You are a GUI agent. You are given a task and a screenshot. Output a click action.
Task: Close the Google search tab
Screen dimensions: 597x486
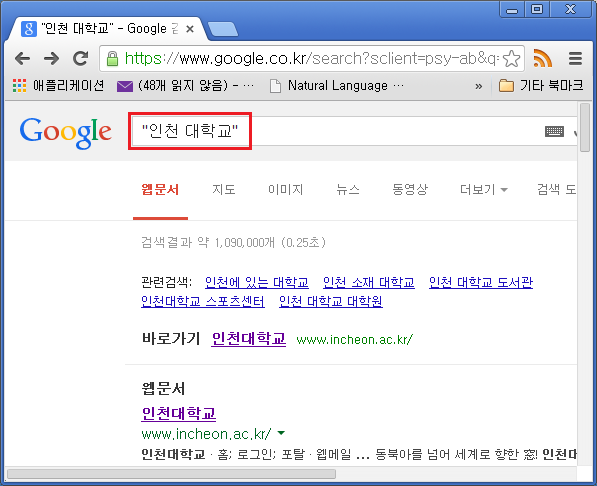pyautogui.click(x=190, y=29)
